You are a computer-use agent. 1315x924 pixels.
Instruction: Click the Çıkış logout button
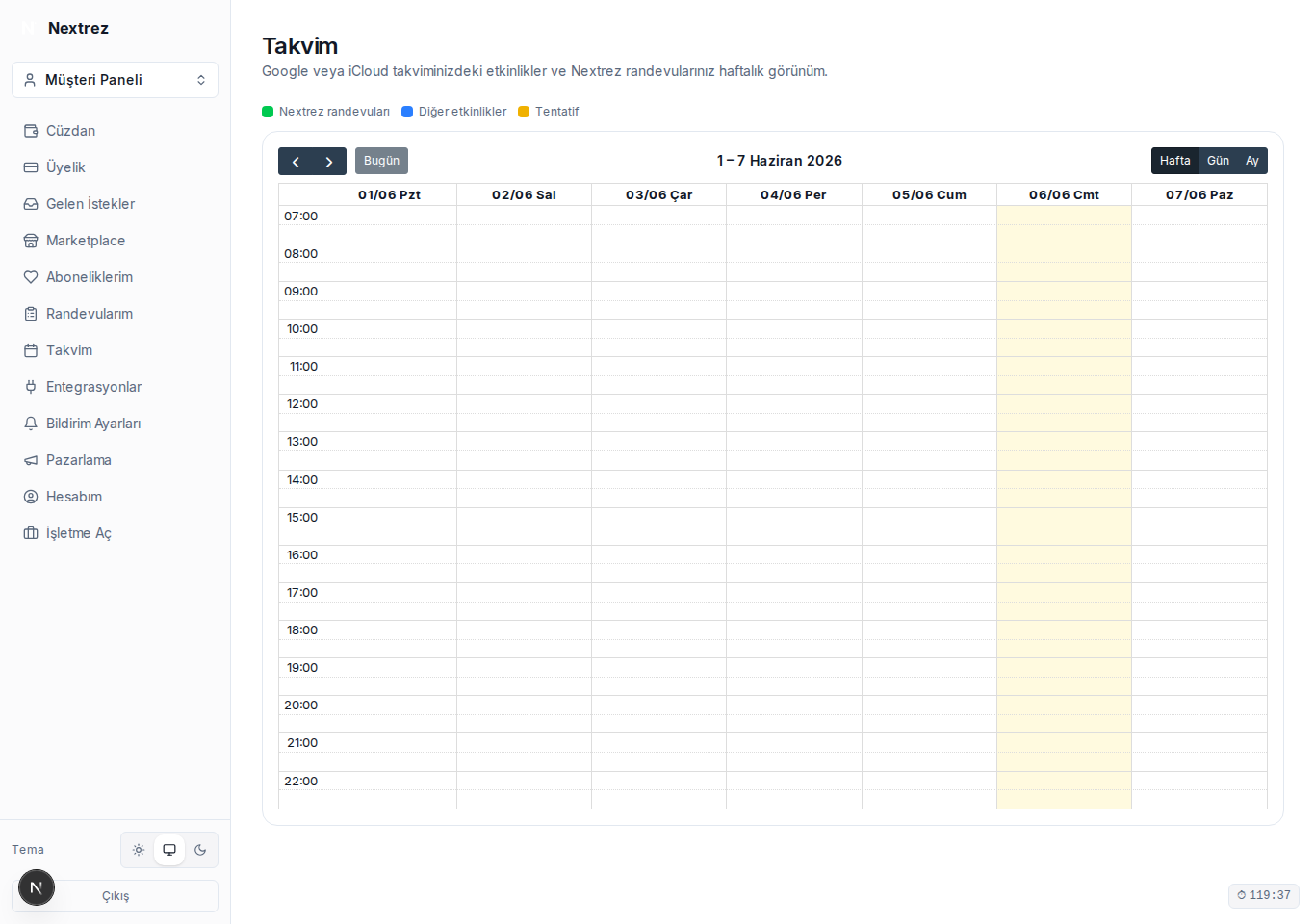pos(116,896)
